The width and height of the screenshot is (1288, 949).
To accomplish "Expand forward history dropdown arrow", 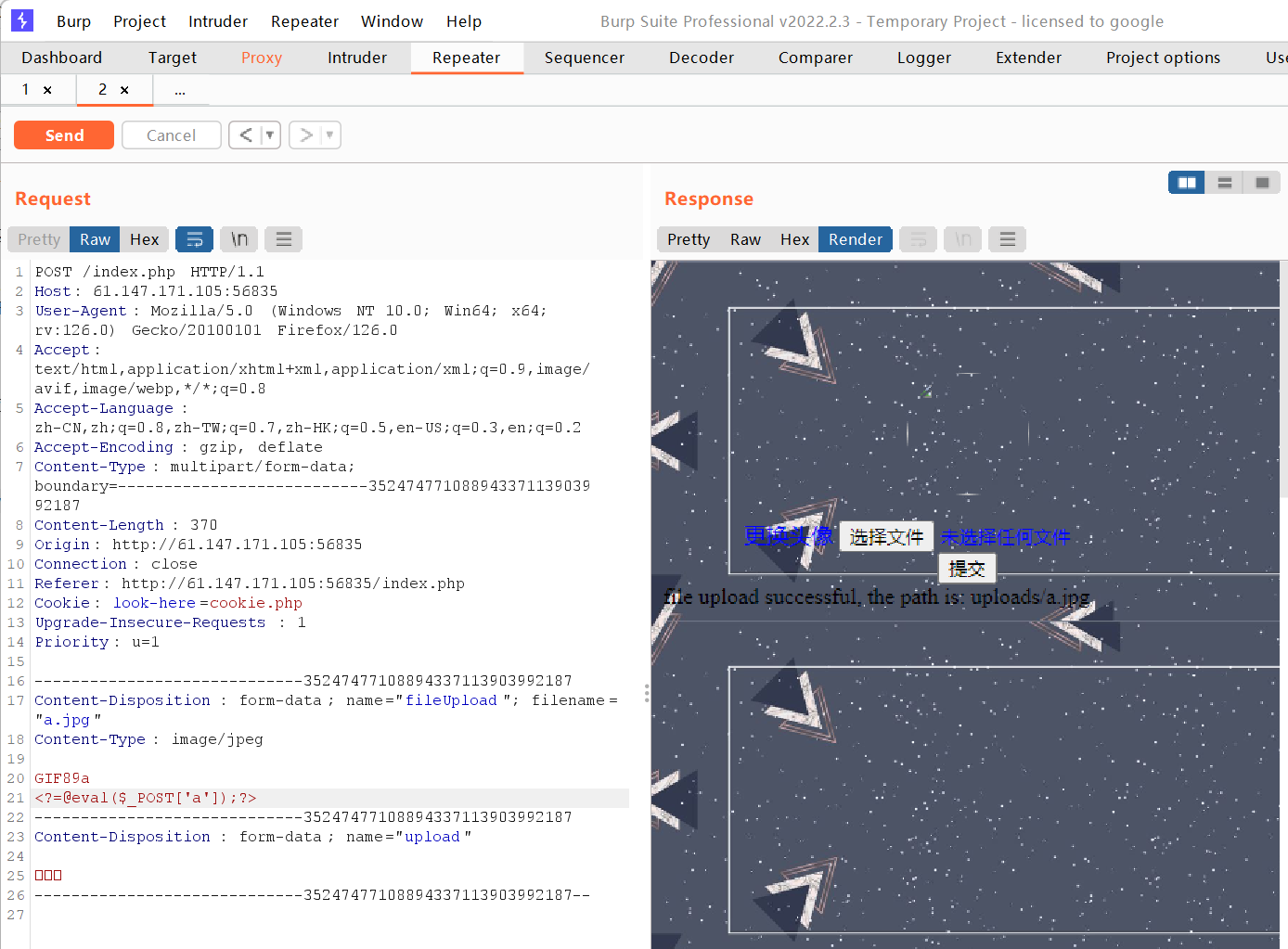I will click(330, 135).
